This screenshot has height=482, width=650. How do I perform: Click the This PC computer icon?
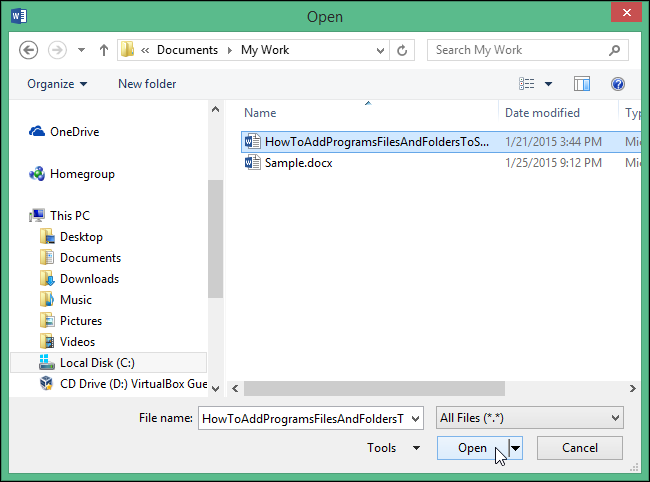[x=37, y=216]
